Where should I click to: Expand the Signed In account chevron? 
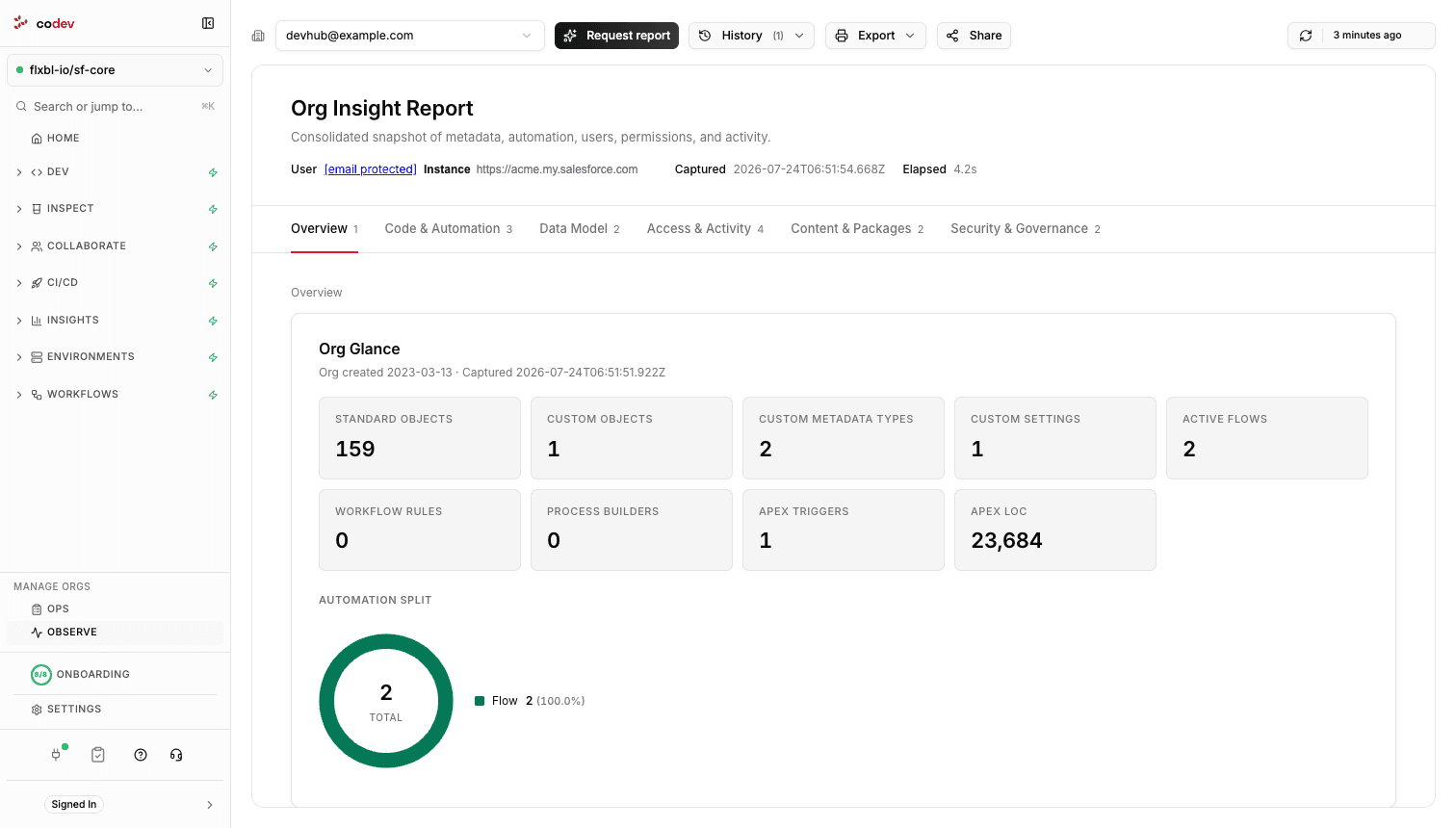210,805
